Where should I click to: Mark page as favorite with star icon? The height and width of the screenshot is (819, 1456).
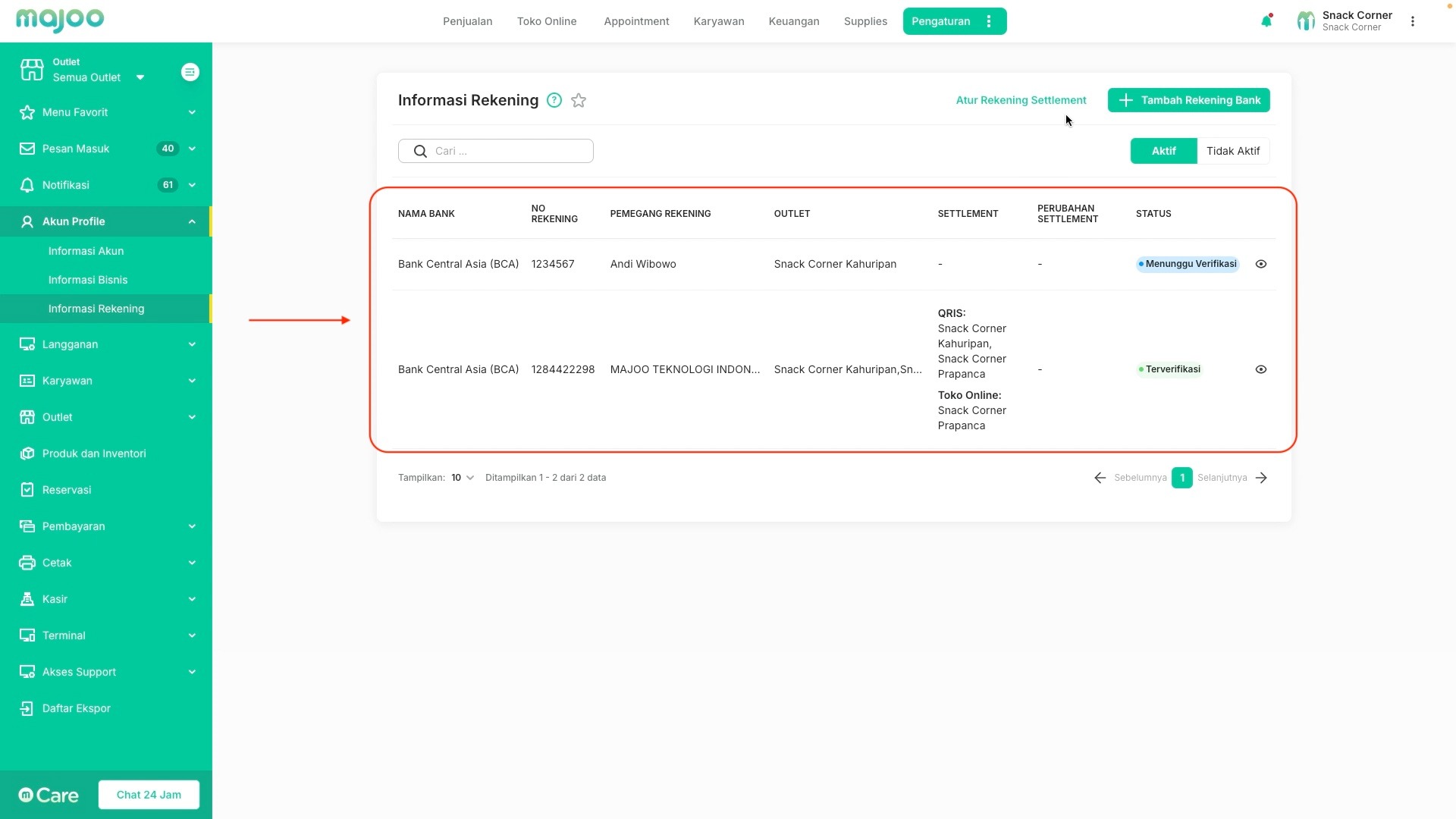[x=579, y=101]
